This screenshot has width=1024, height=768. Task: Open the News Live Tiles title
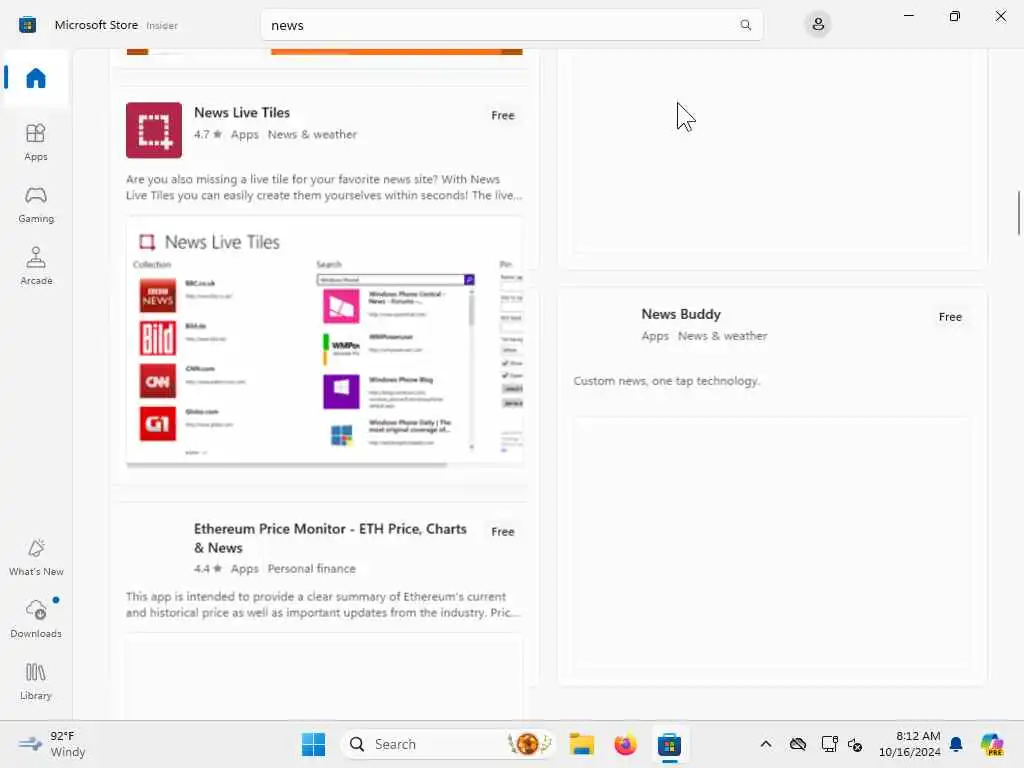(242, 112)
